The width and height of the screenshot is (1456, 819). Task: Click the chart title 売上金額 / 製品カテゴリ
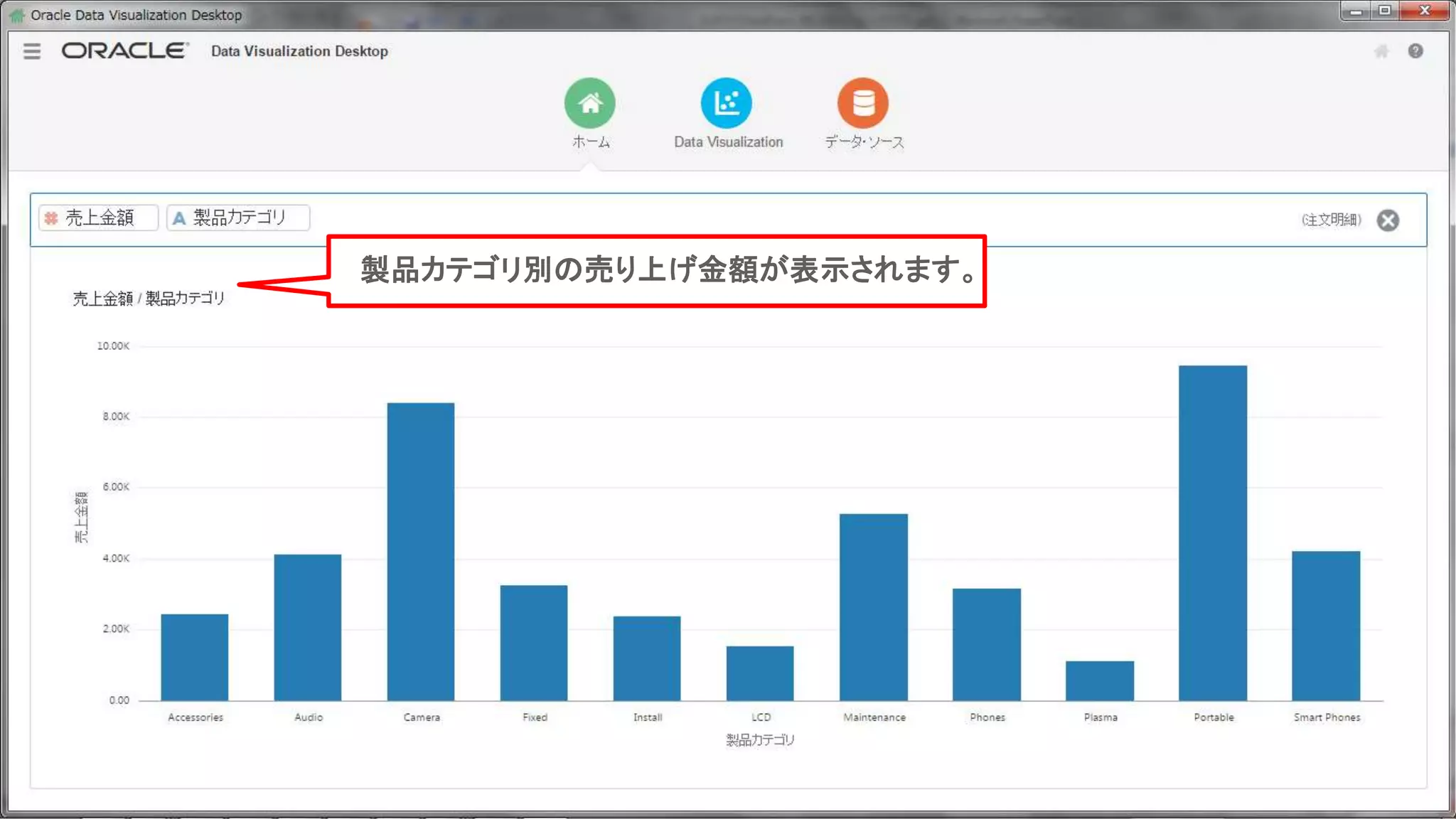(x=149, y=299)
